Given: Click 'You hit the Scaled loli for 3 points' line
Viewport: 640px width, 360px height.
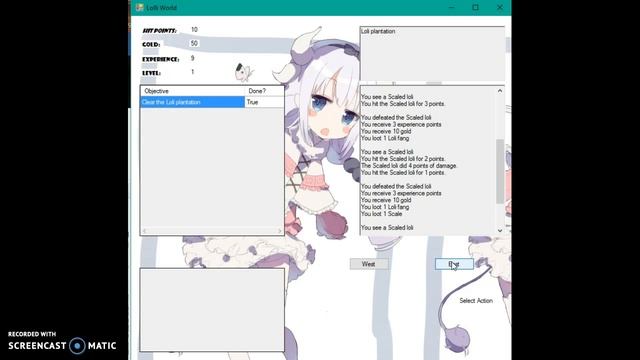Looking at the screenshot, I should [x=403, y=104].
